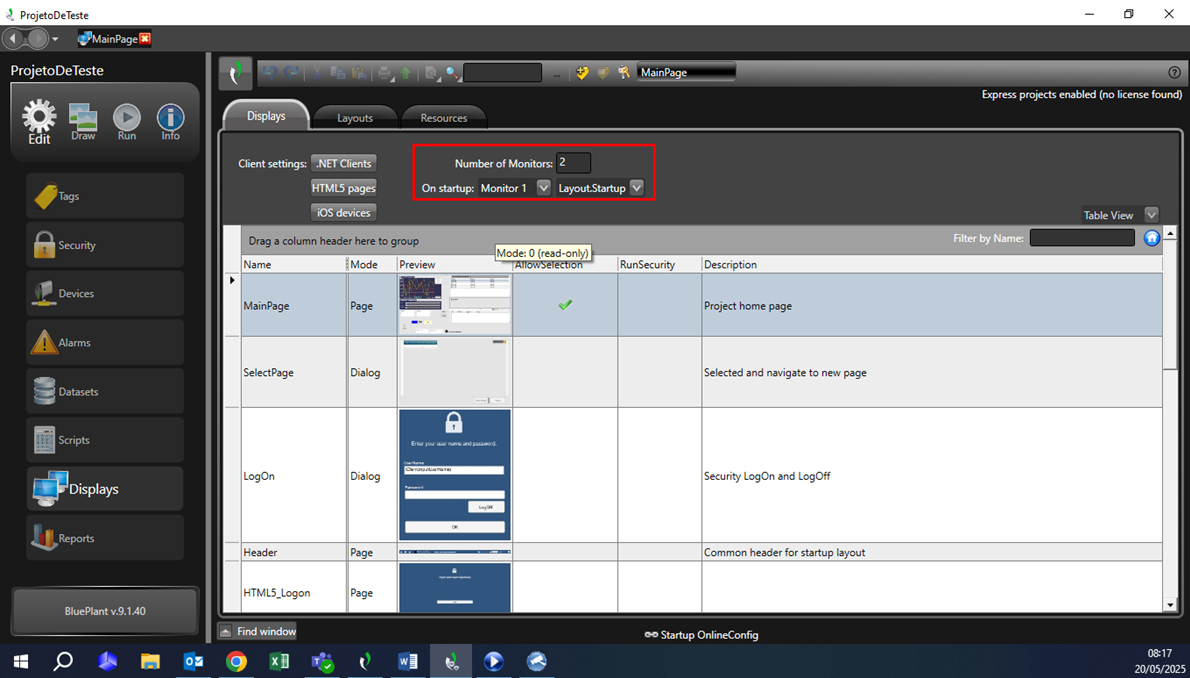Screen dimensions: 1190x678
Task: Click the SelectPage preview thumbnail
Action: coord(455,372)
